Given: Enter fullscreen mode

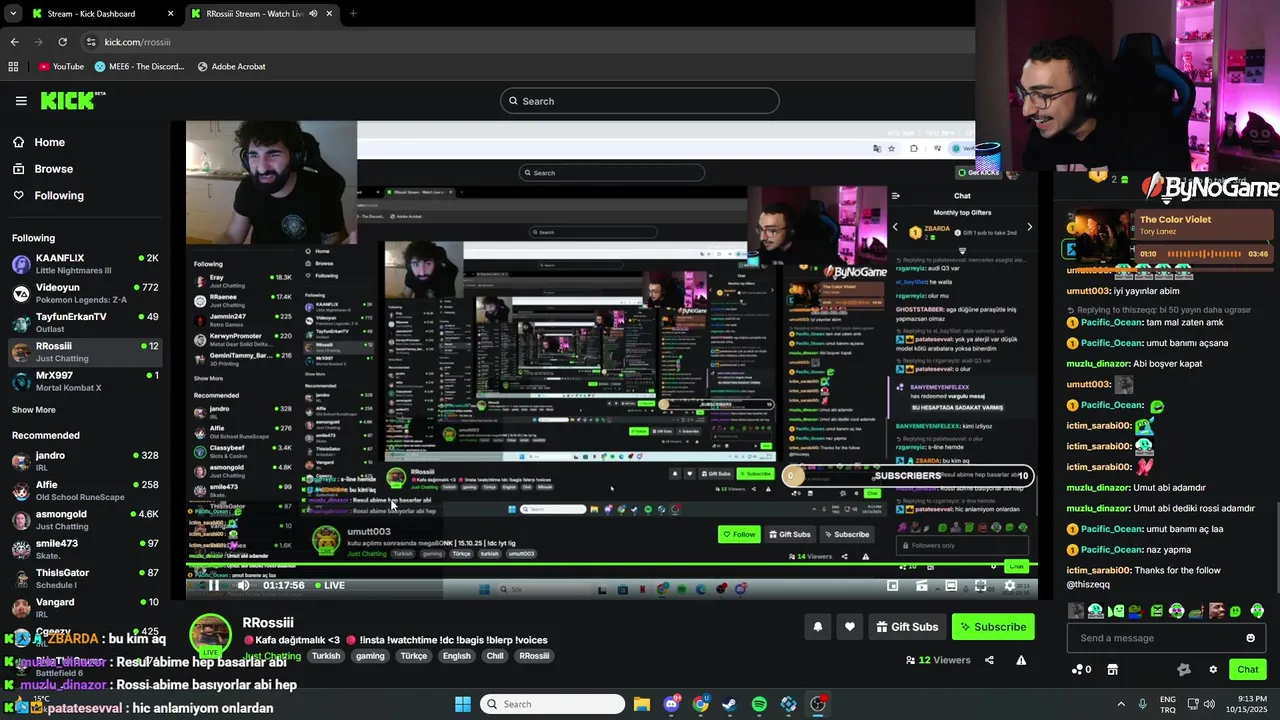Looking at the screenshot, I should (980, 586).
